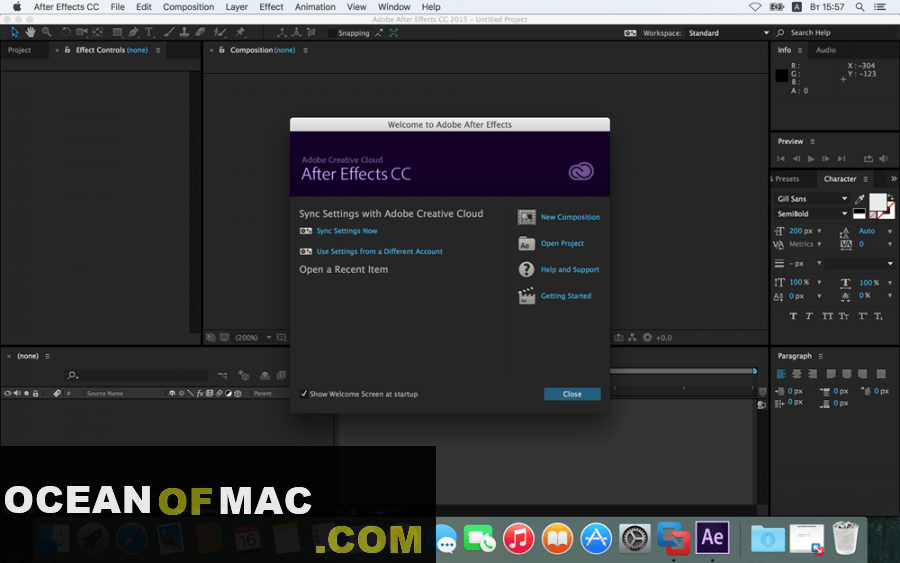
Task: Click the Faux Italic style button
Action: point(809,316)
